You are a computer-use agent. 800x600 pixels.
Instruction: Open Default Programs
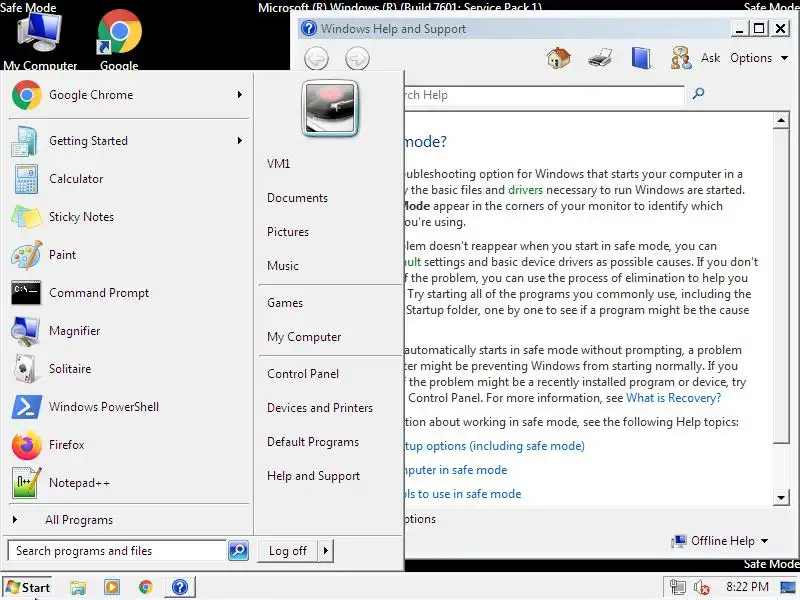pos(313,442)
